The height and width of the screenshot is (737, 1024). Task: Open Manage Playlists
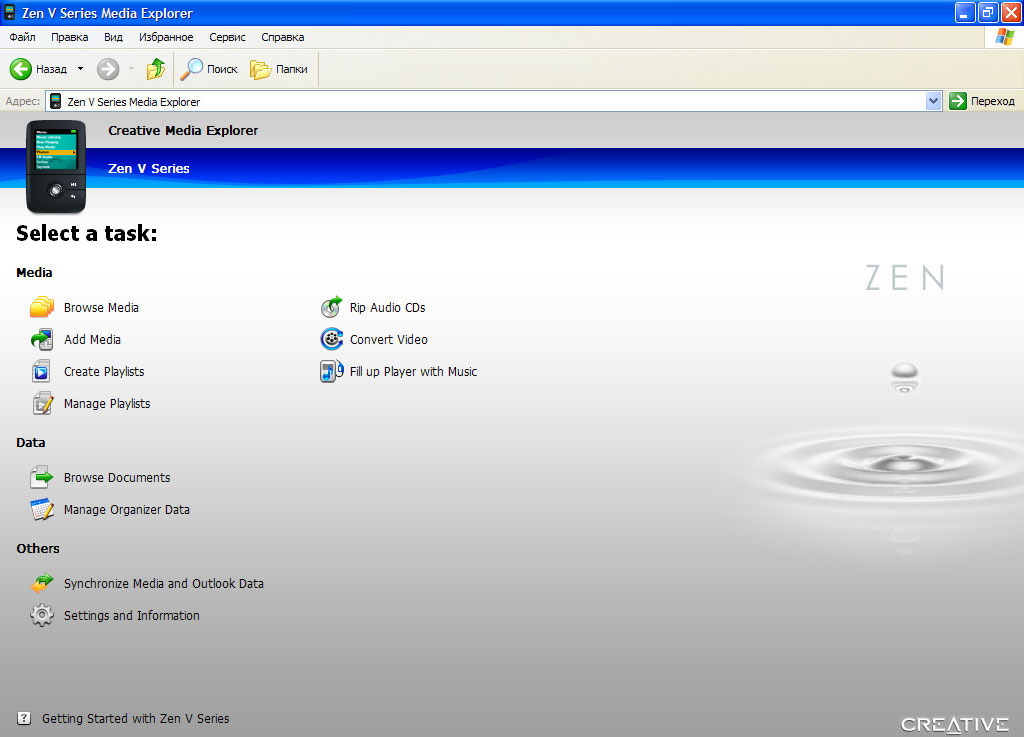point(107,403)
